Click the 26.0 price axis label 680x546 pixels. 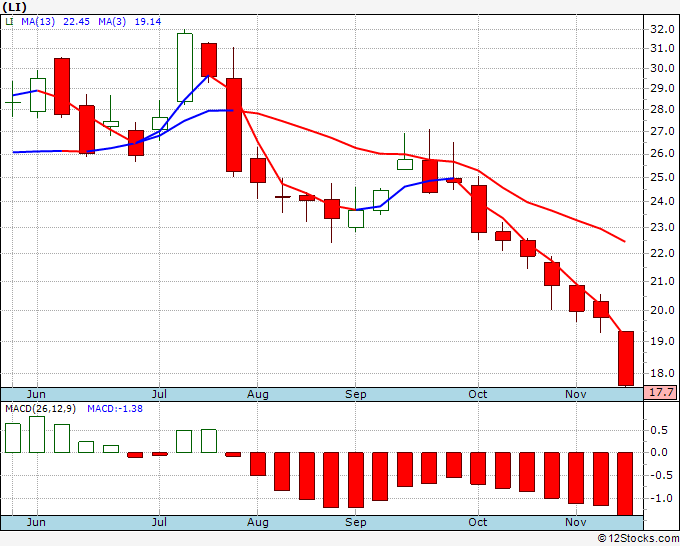(662, 154)
